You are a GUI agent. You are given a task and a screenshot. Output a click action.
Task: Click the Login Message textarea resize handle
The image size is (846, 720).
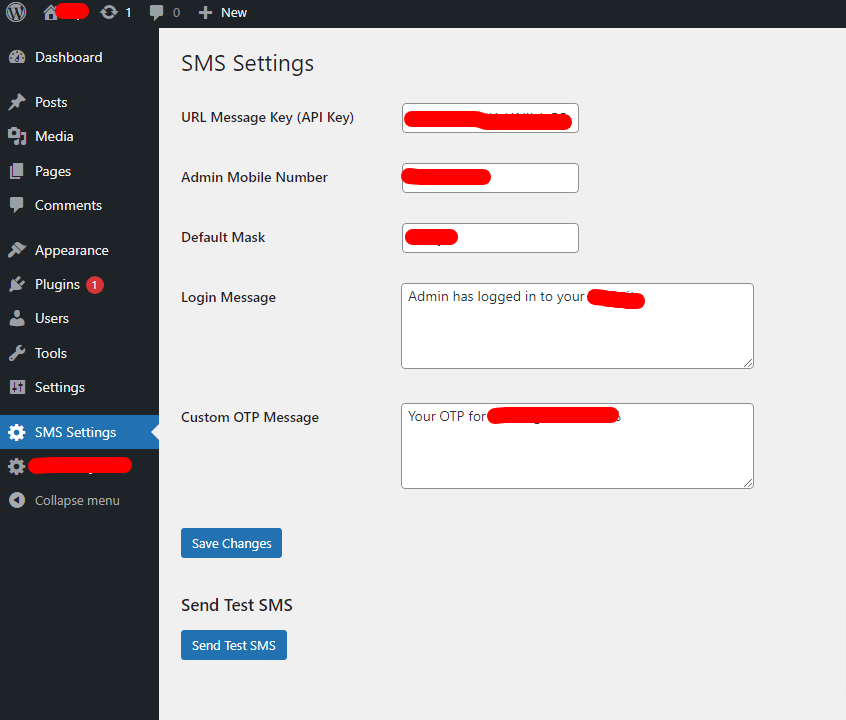pyautogui.click(x=748, y=363)
